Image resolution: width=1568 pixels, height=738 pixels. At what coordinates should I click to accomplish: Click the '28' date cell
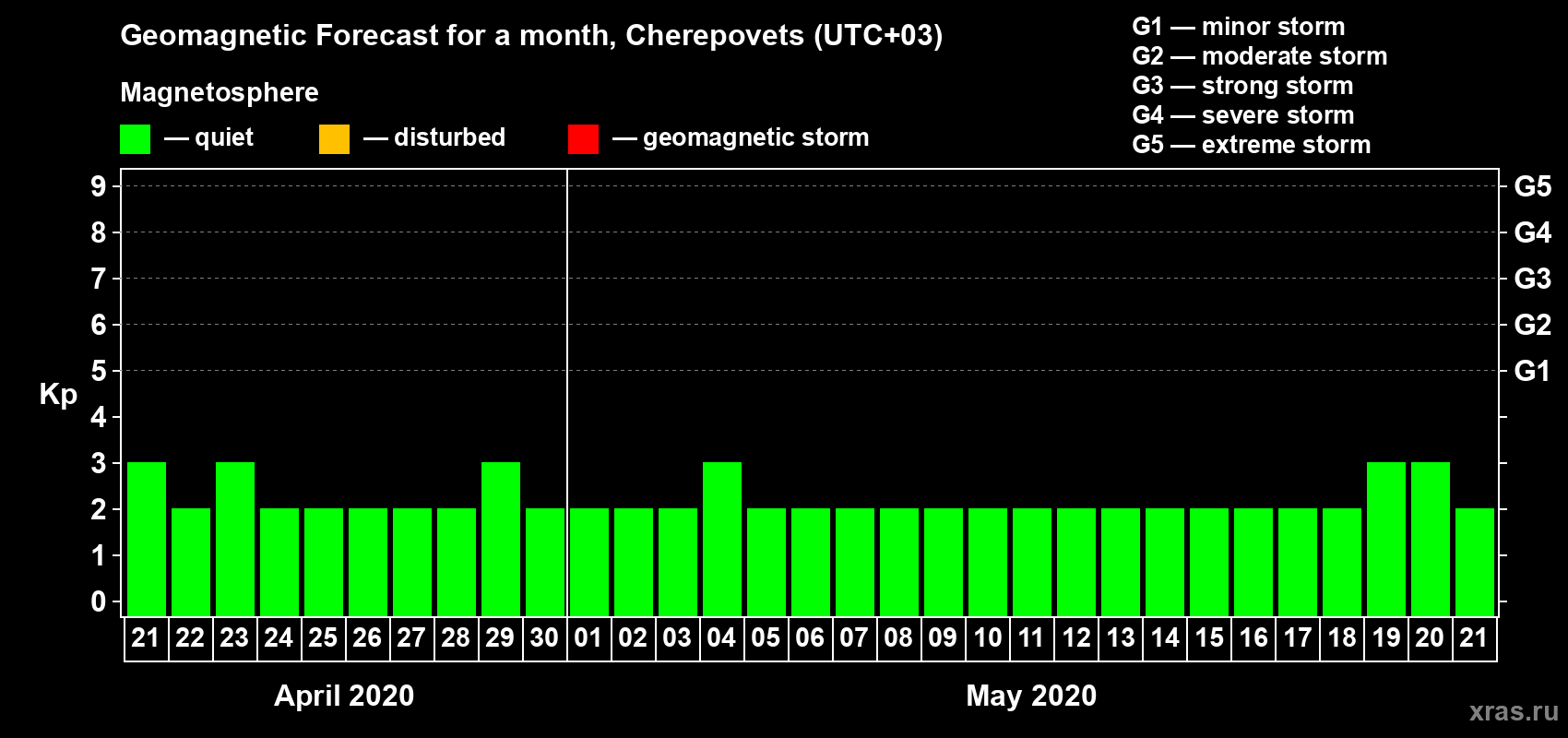pyautogui.click(x=457, y=638)
